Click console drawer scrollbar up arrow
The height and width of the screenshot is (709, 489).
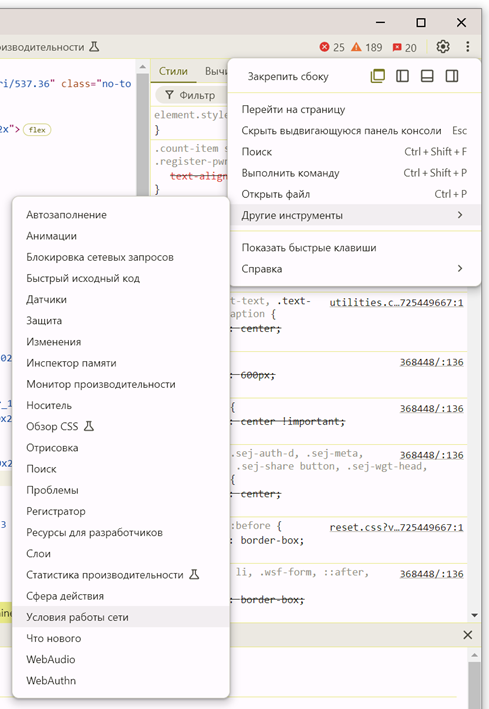(x=475, y=655)
